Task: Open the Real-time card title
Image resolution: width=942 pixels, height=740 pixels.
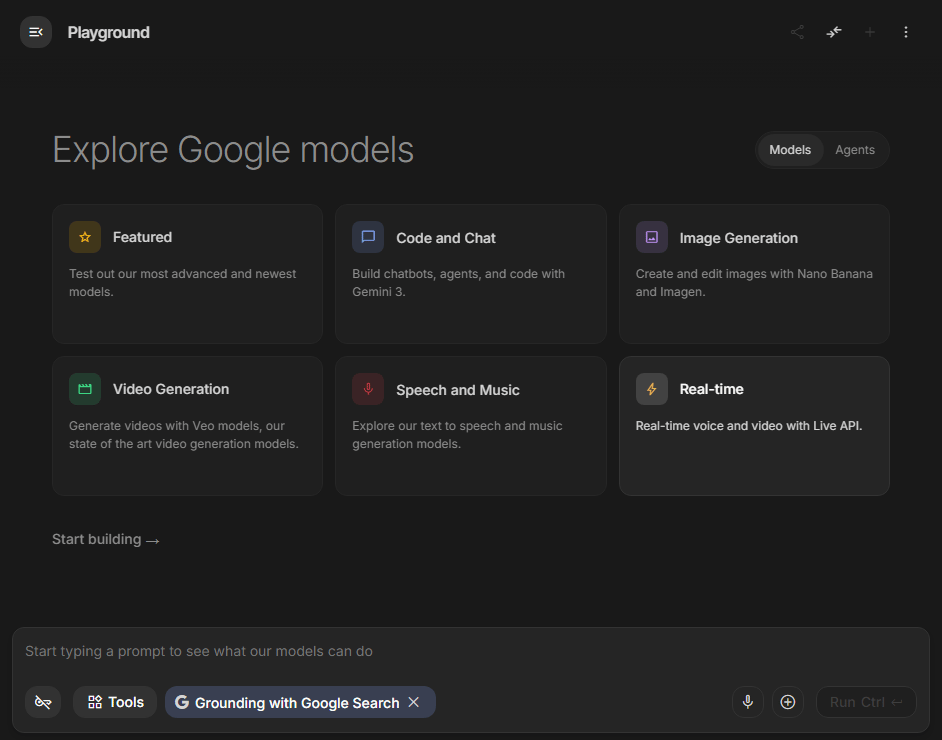Action: click(x=711, y=389)
